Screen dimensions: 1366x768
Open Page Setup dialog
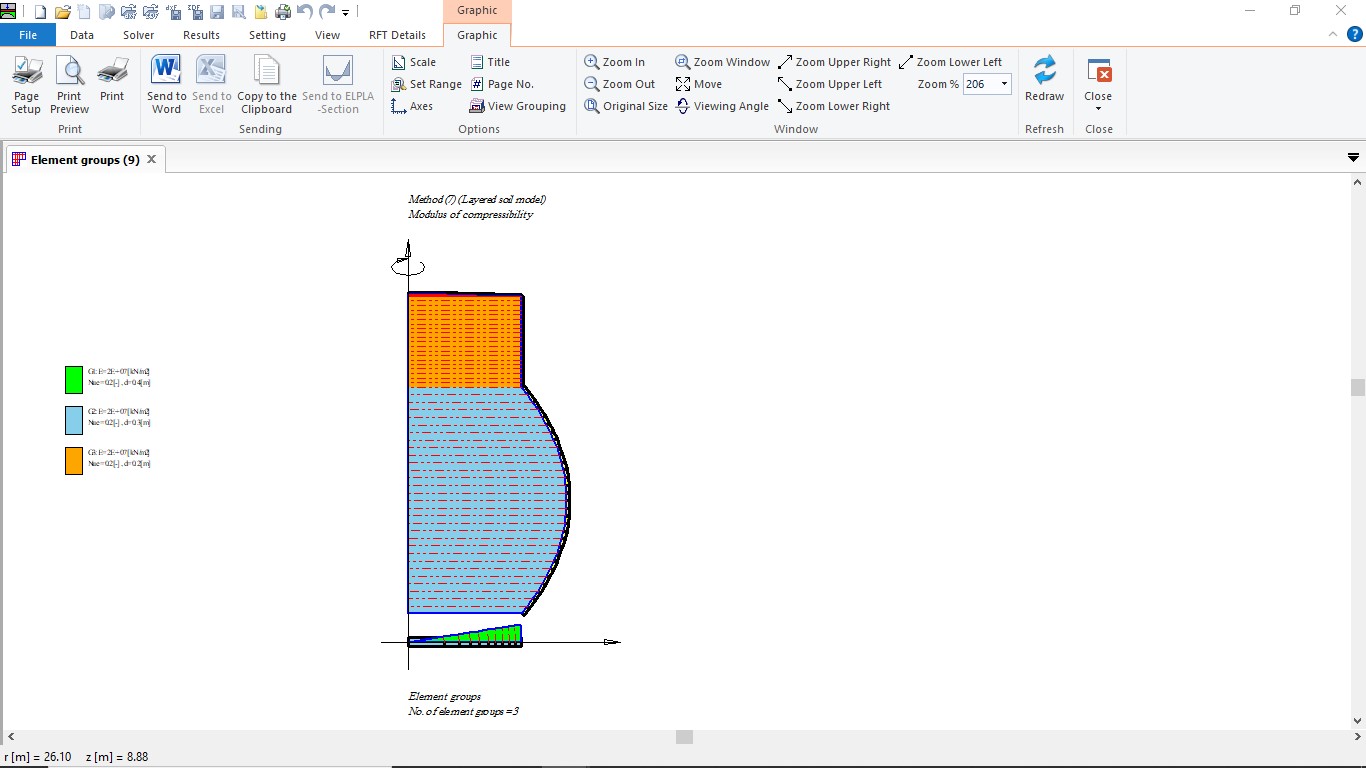26,84
